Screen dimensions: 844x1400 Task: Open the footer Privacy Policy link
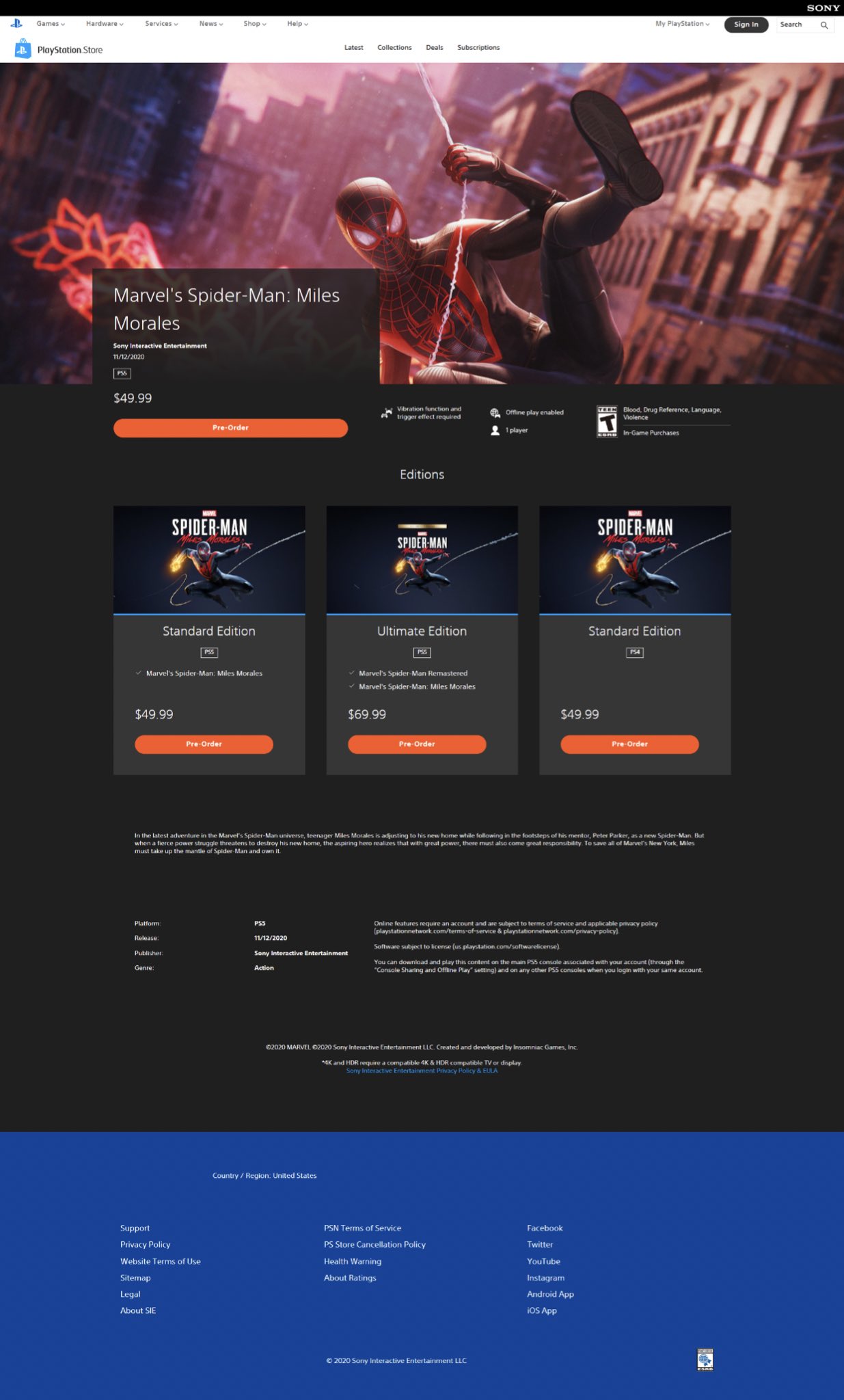tap(145, 1245)
